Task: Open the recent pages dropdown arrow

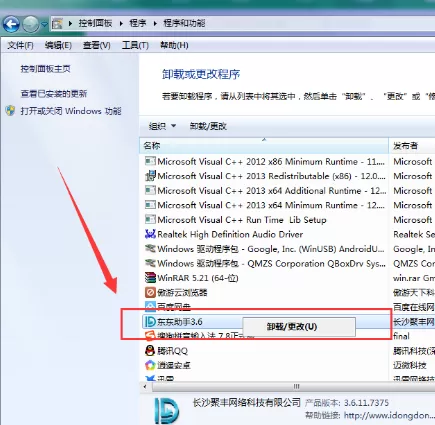Action: click(44, 24)
